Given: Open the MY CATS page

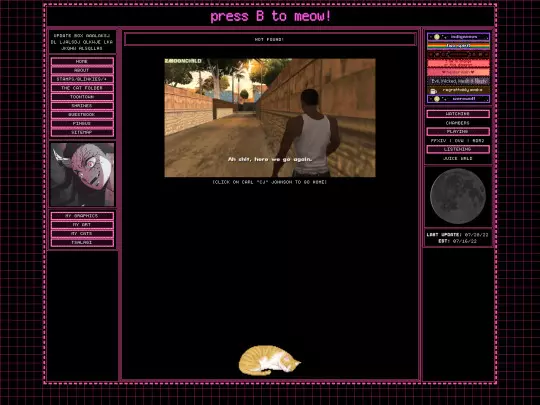Looking at the screenshot, I should point(82,233).
